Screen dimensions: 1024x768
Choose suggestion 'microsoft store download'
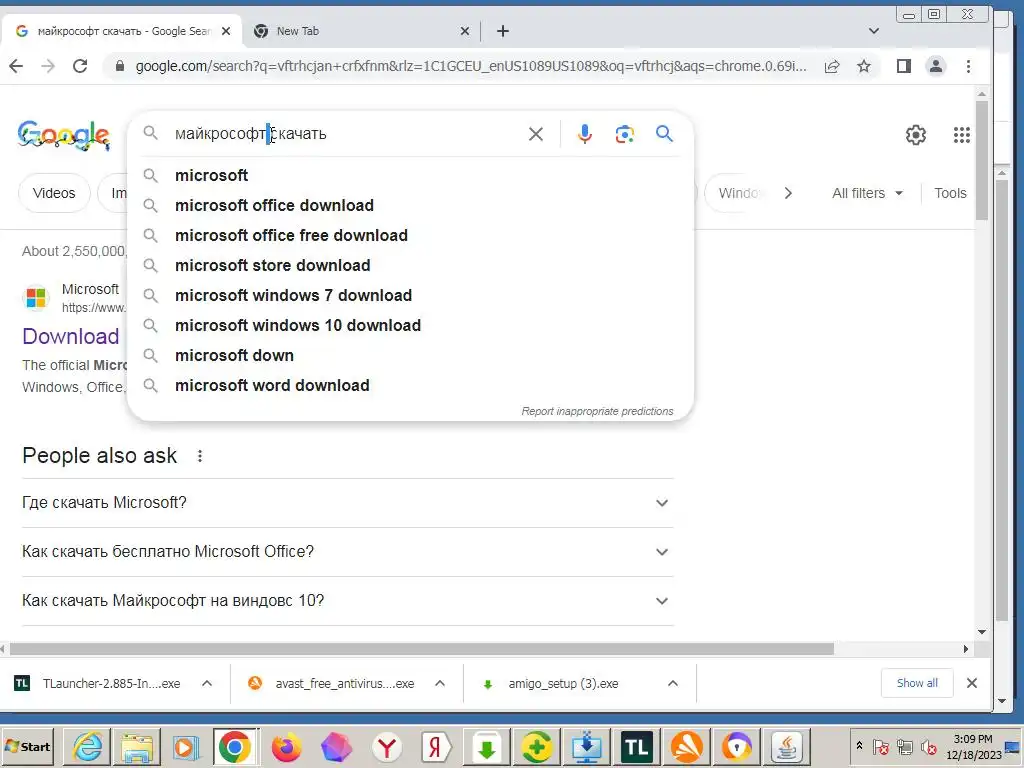click(410, 266)
